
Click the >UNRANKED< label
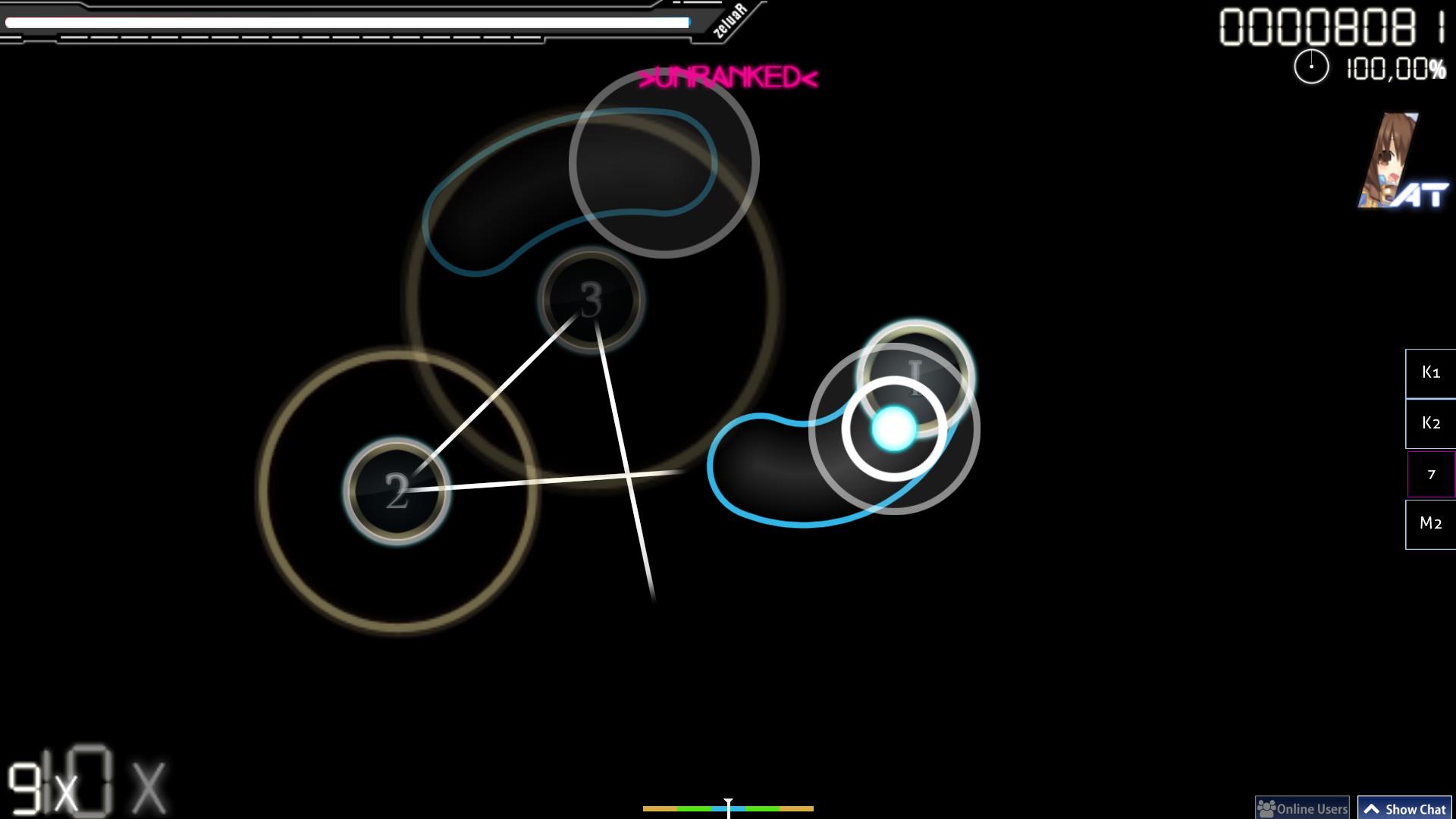(x=728, y=77)
